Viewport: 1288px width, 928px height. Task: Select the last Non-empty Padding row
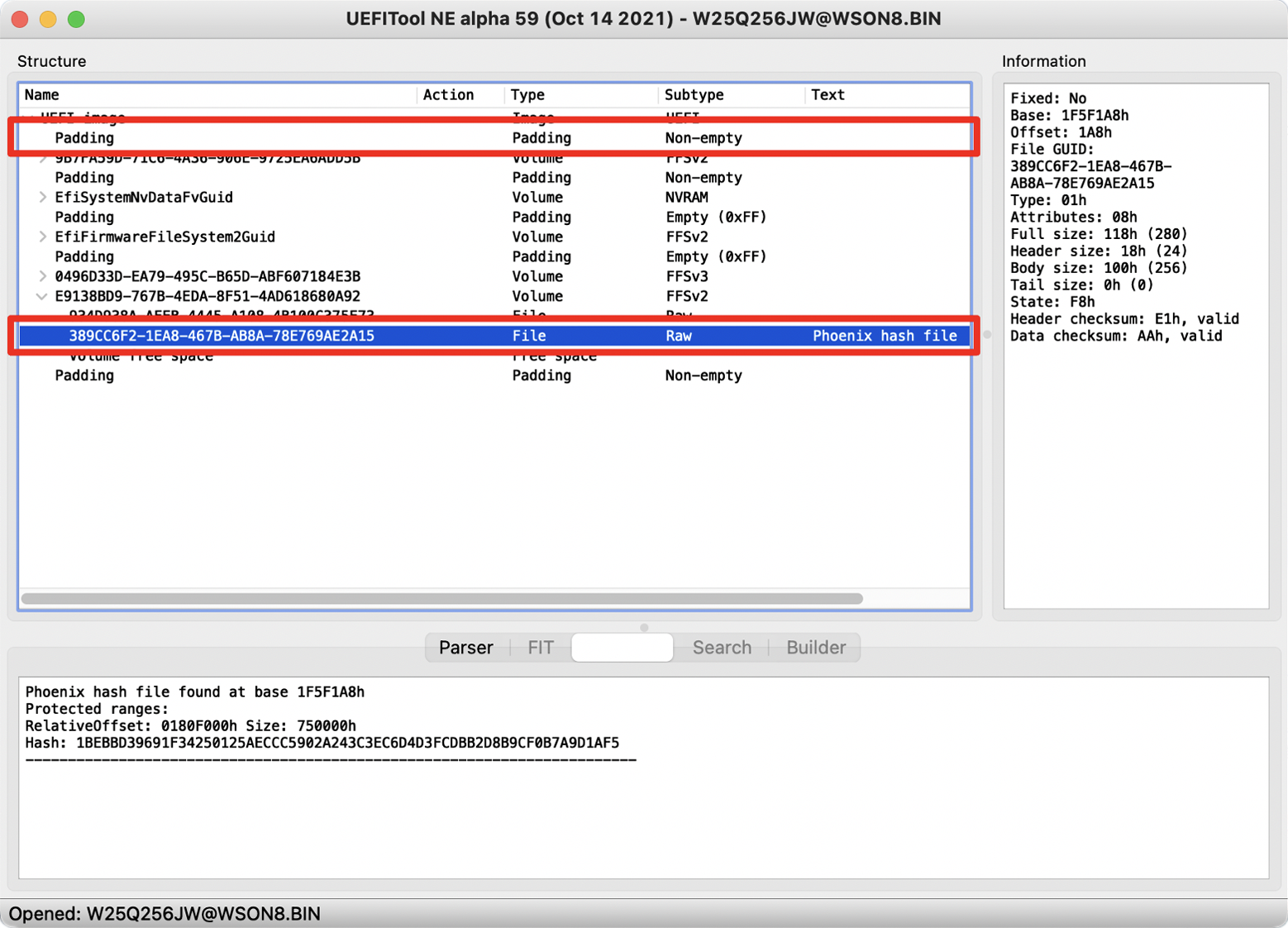pyautogui.click(x=331, y=375)
